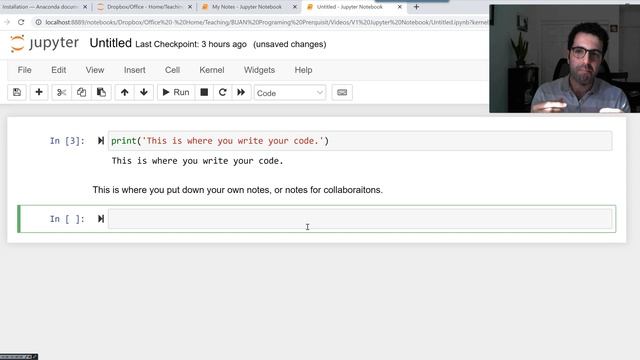Image resolution: width=640 pixels, height=360 pixels.
Task: Copy selected cells icon
Action: pos(81,92)
